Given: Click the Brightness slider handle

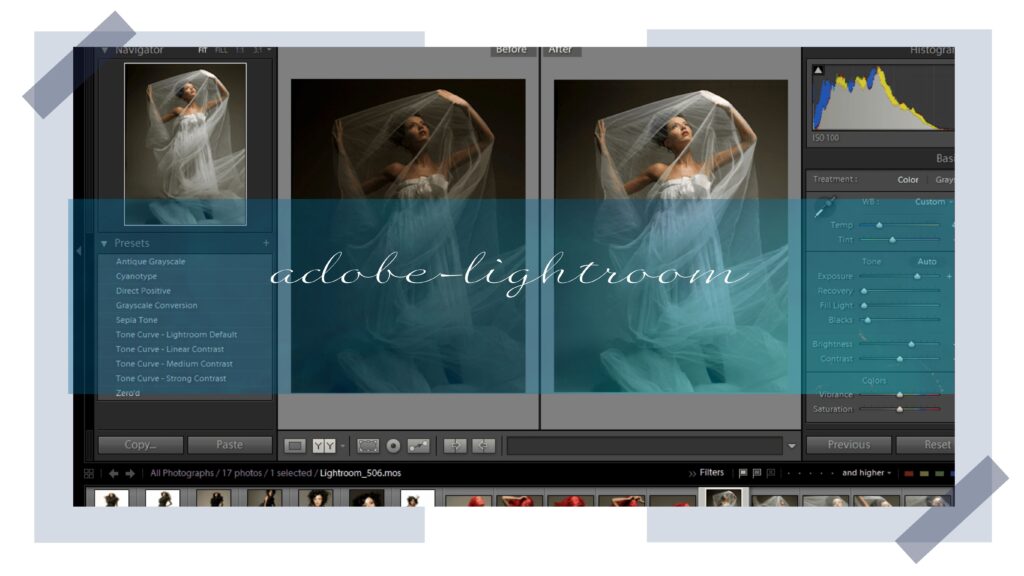Looking at the screenshot, I should [x=911, y=344].
